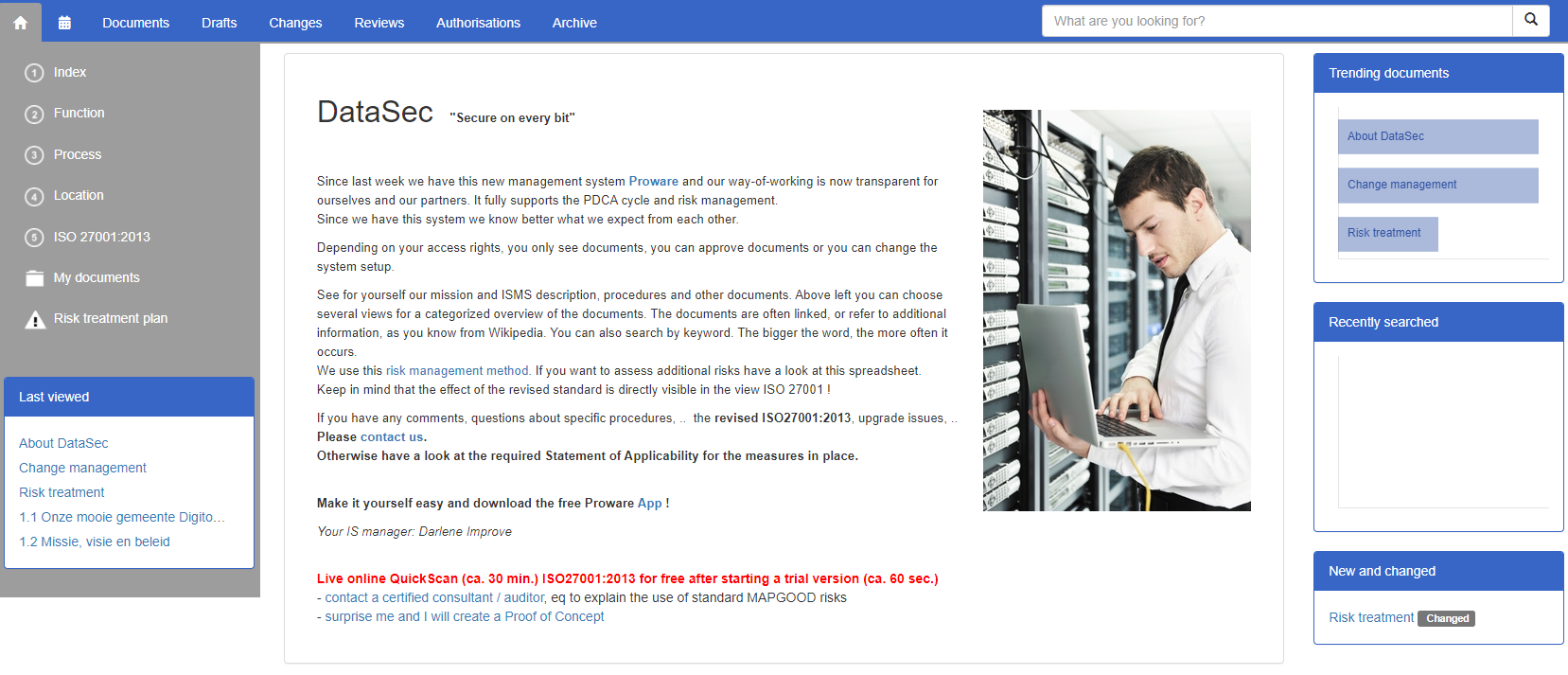The width and height of the screenshot is (1568, 675).
Task: Click the search magnifier button
Action: [1531, 21]
